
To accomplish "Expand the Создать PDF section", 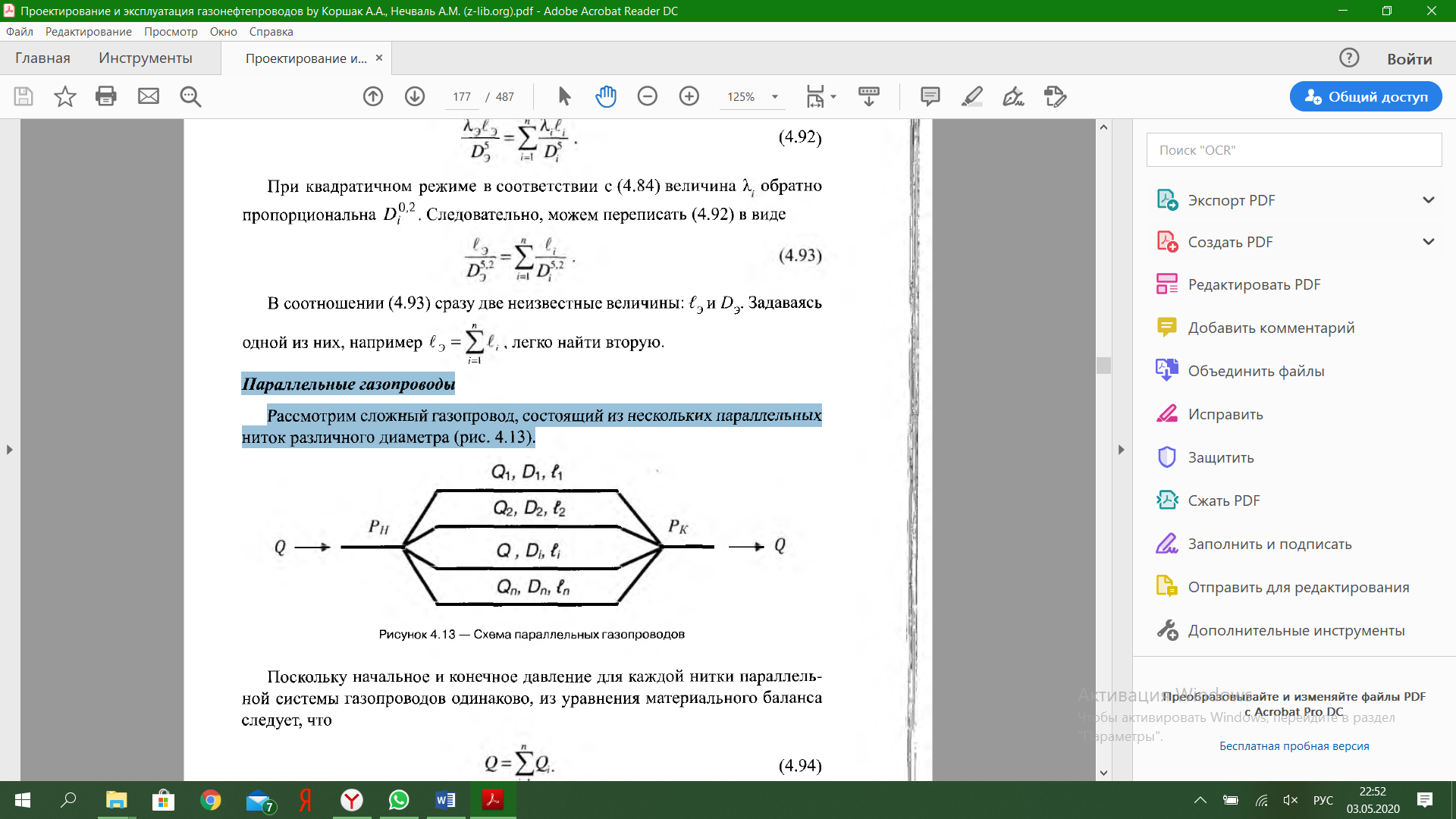I will tap(1429, 242).
